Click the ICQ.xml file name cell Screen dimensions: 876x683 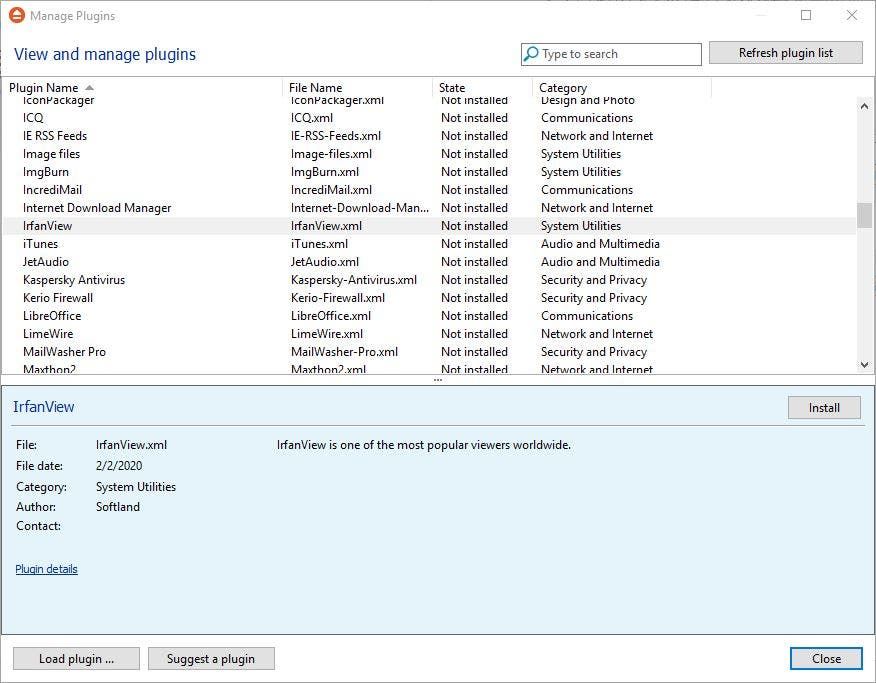pos(312,118)
